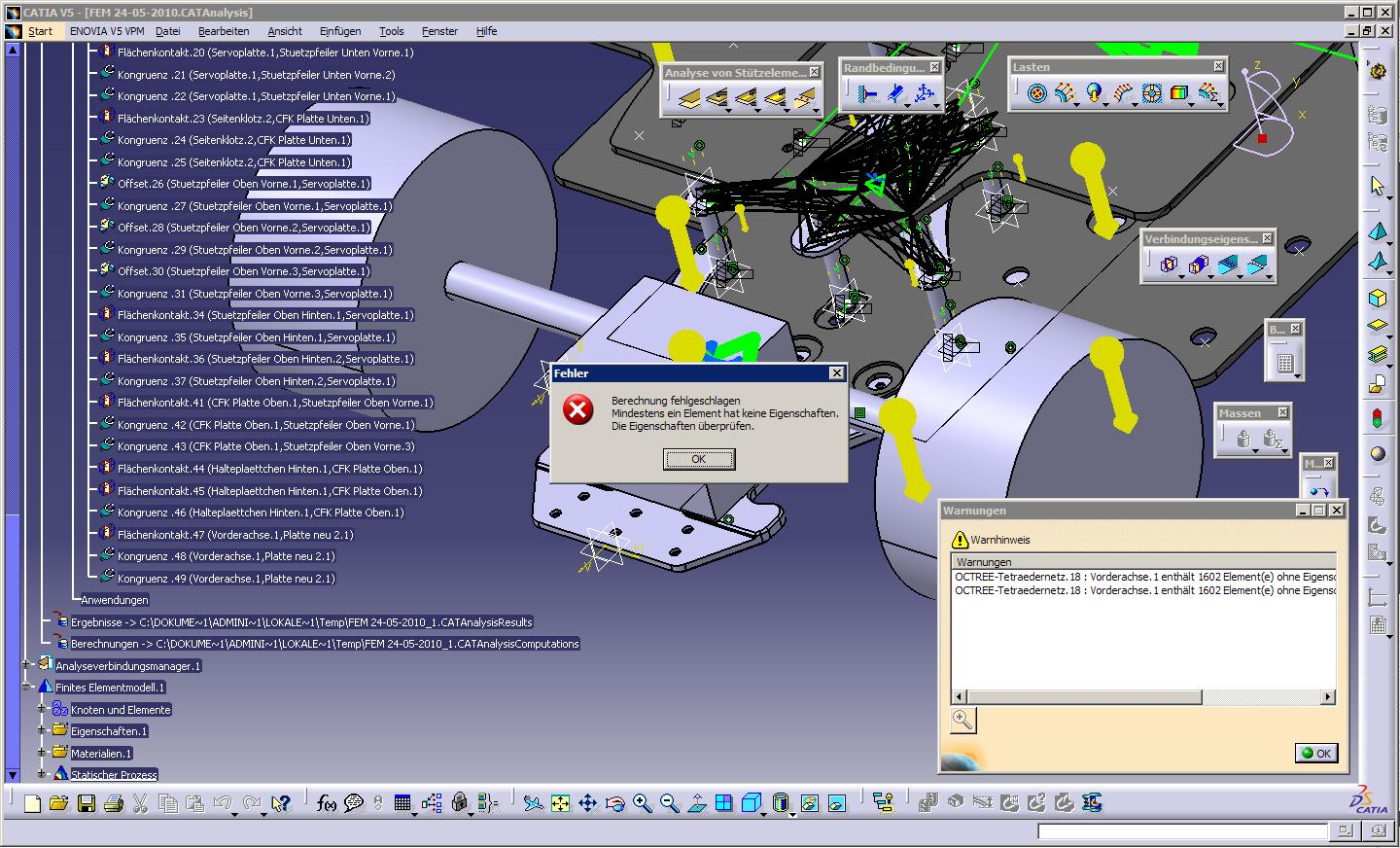Click the specification tree scroll down arrow
This screenshot has width=1400, height=848.
[12, 775]
